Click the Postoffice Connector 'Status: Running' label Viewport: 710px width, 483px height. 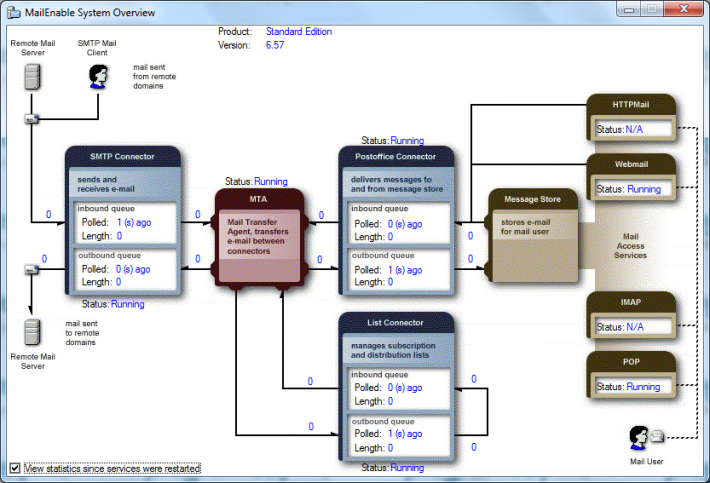(393, 141)
